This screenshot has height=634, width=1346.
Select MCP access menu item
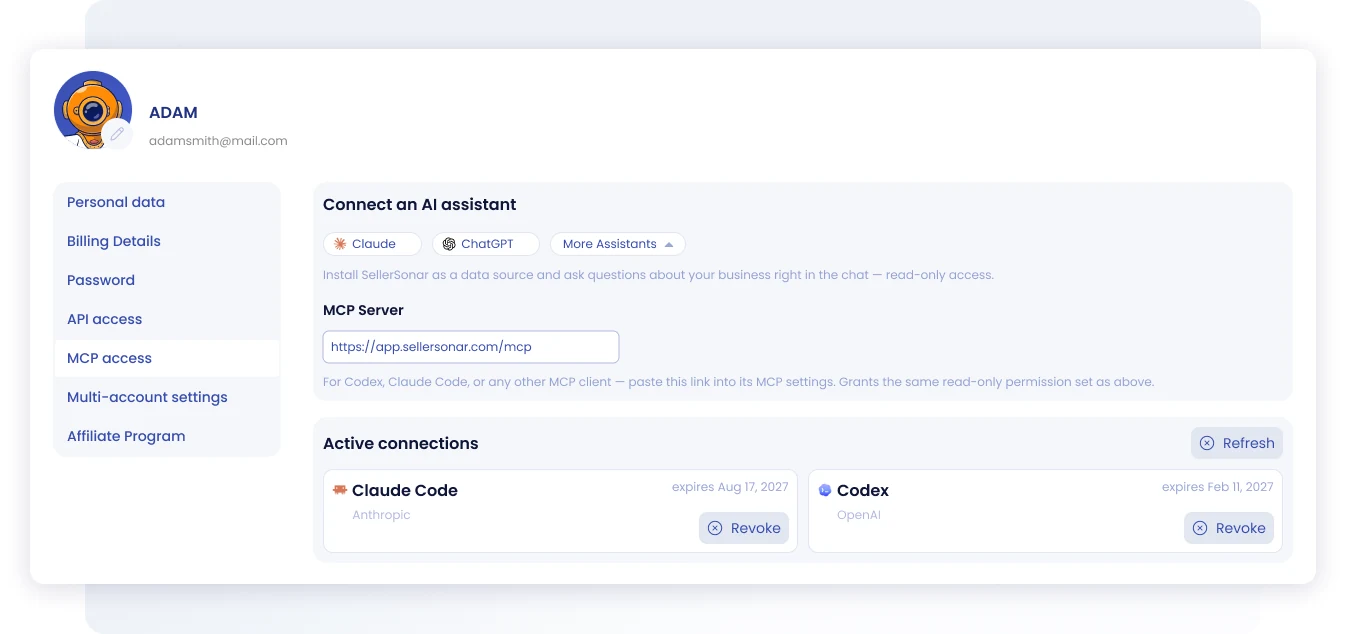[x=167, y=358]
